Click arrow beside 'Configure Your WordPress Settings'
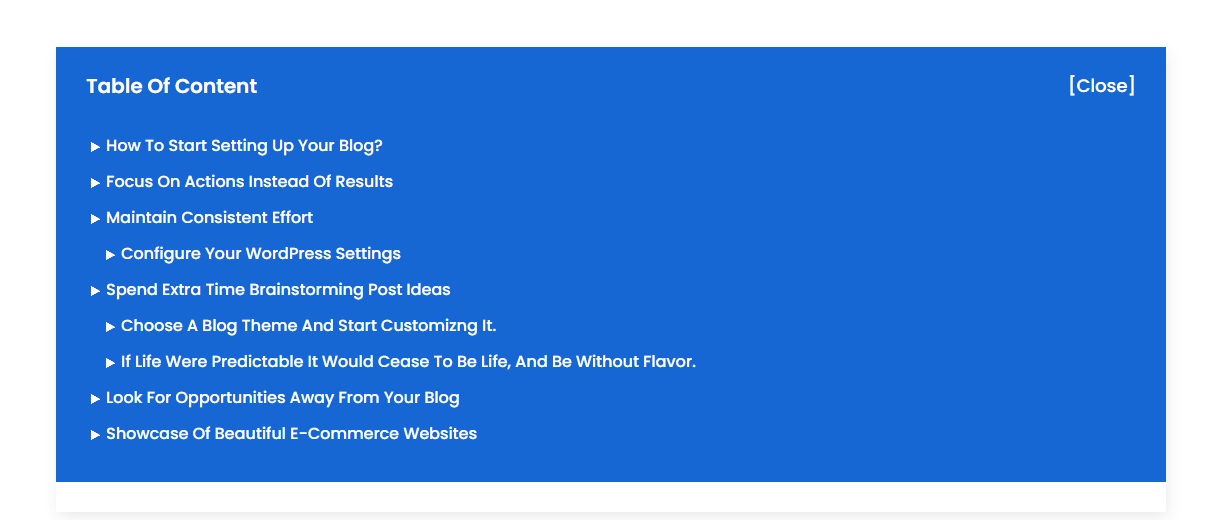The image size is (1216, 520). click(x=110, y=255)
